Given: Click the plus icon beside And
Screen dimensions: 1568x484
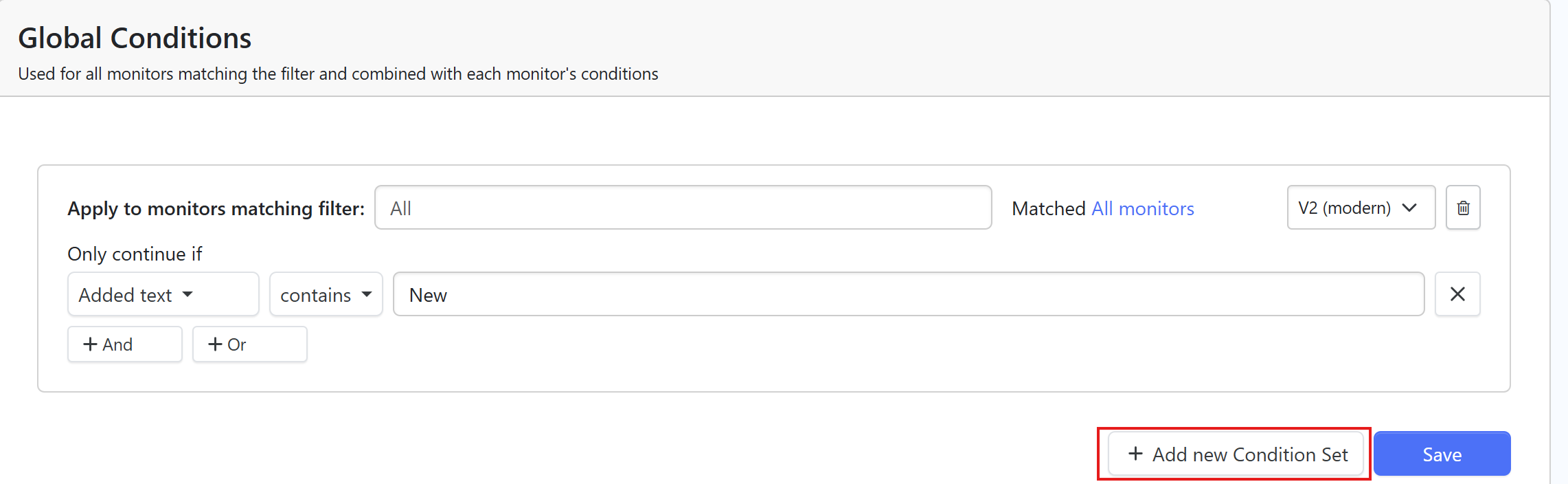Looking at the screenshot, I should point(90,344).
